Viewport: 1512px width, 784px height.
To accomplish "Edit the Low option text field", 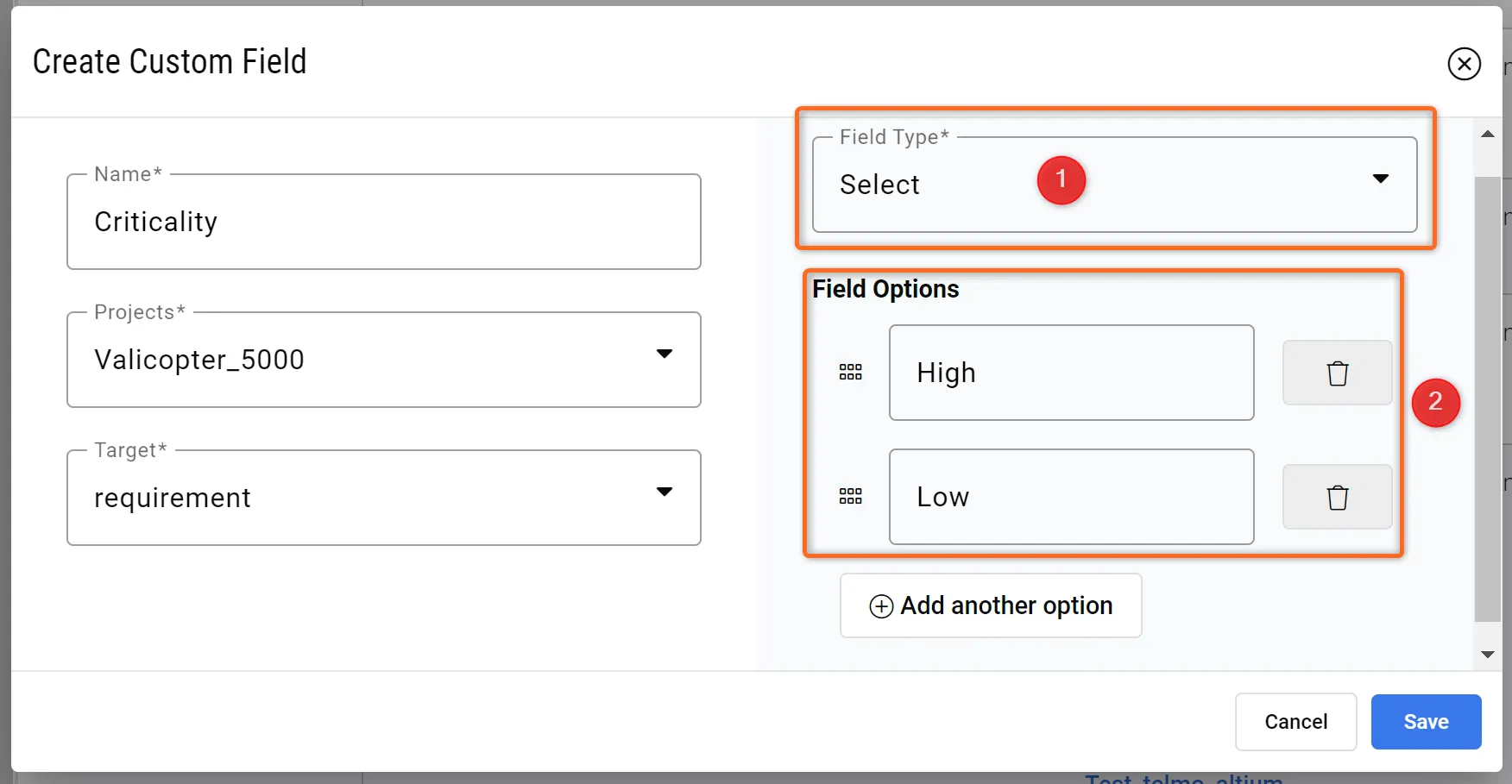I will click(x=1071, y=498).
